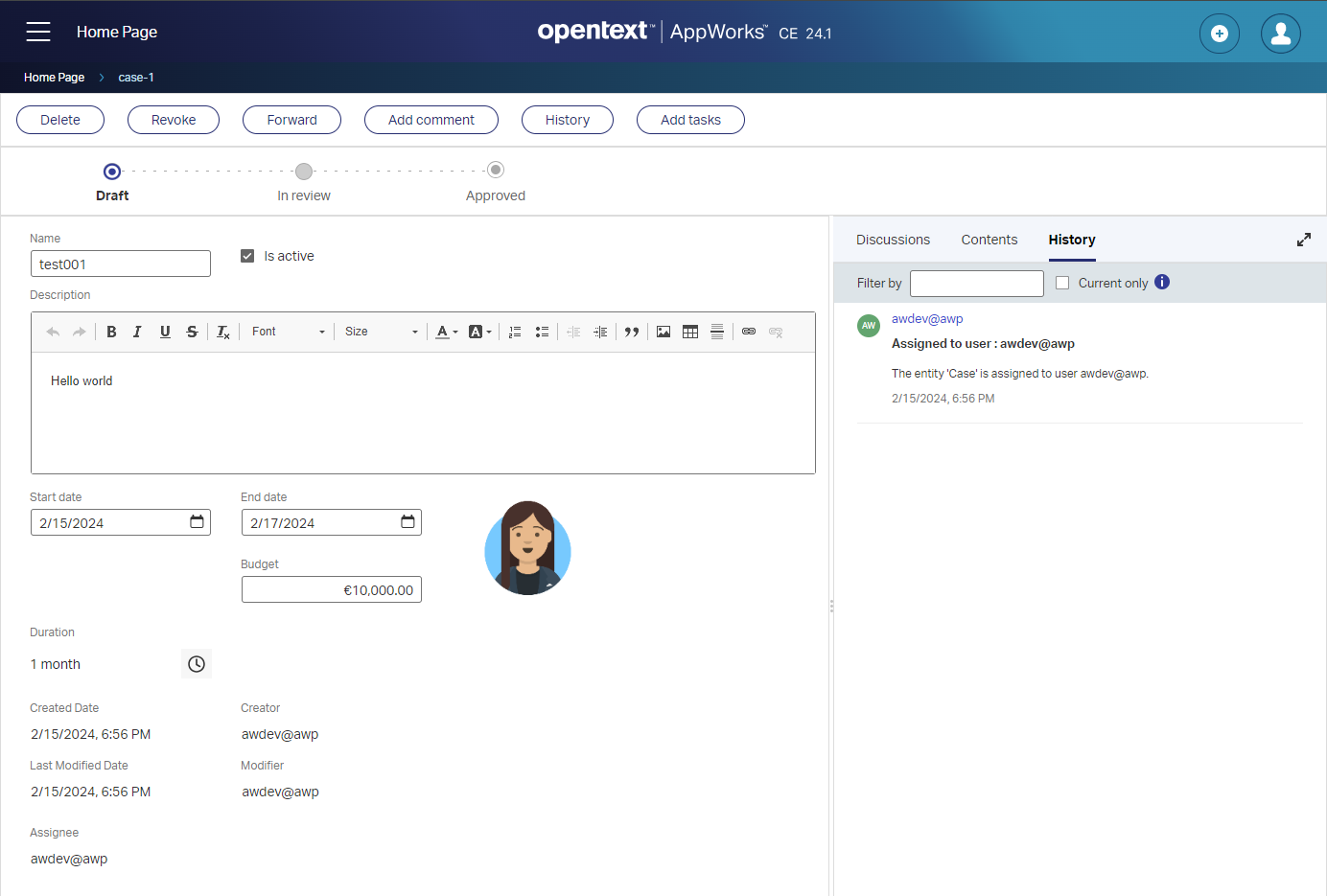Insert an image into the description
Image resolution: width=1327 pixels, height=896 pixels.
(663, 332)
